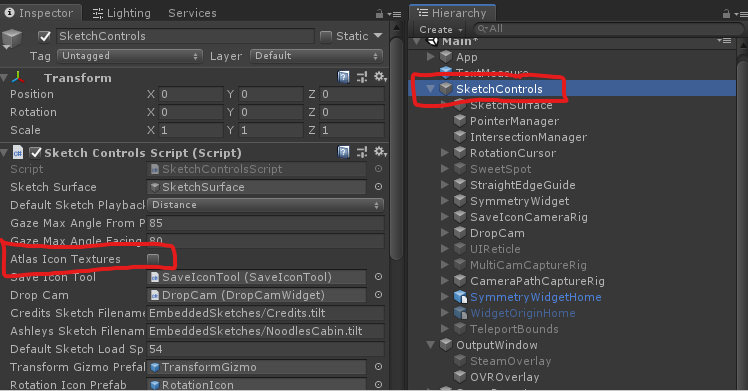
Task: Select the Hierarchy tab
Action: click(x=452, y=13)
